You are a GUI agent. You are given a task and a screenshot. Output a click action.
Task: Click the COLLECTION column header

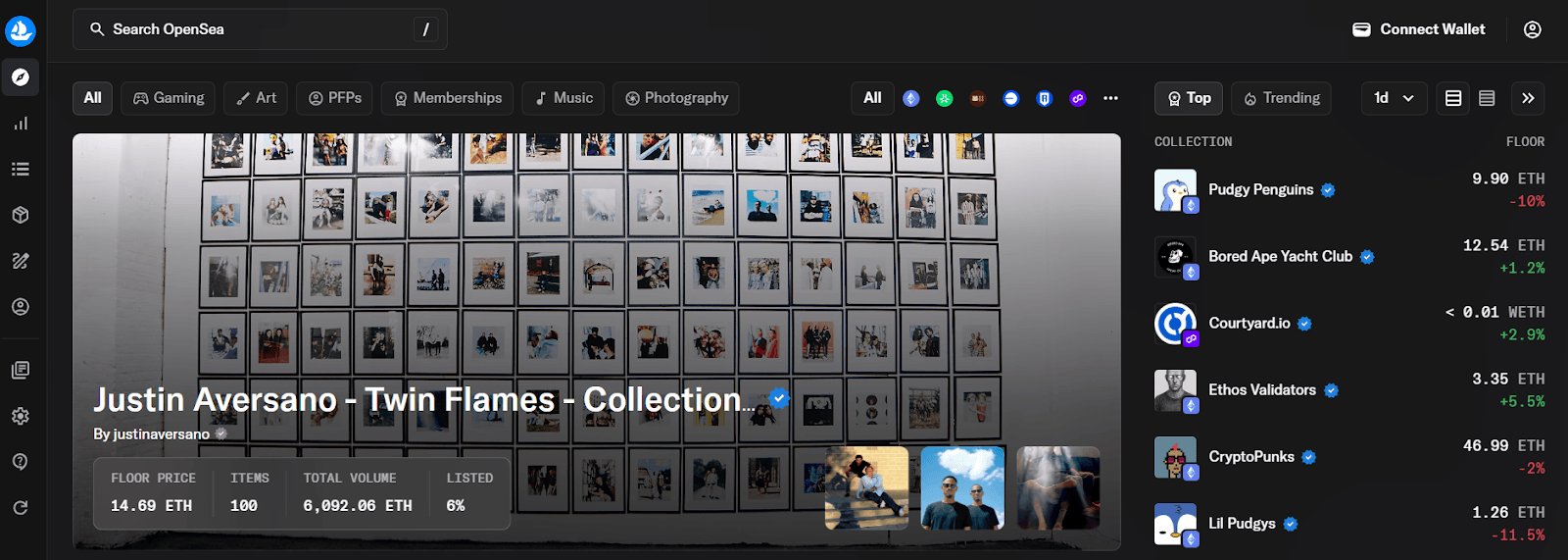coord(1193,142)
